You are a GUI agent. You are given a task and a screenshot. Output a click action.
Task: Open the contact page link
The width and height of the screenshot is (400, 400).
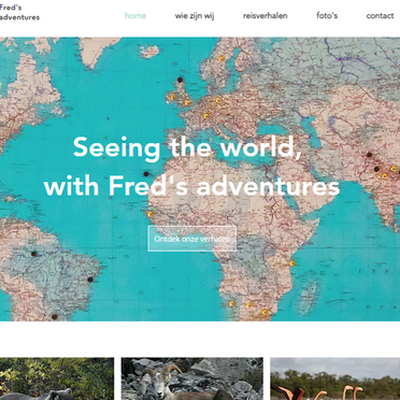tap(380, 16)
